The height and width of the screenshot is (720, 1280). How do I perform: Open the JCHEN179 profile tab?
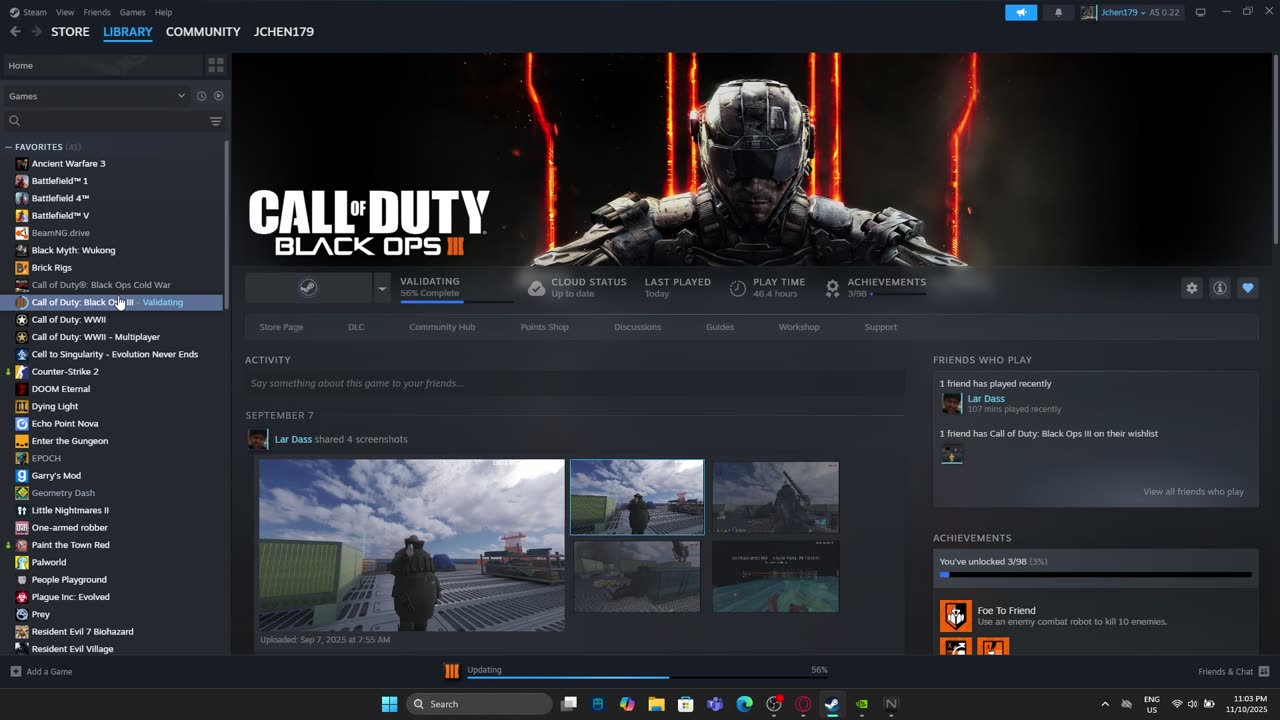284,32
